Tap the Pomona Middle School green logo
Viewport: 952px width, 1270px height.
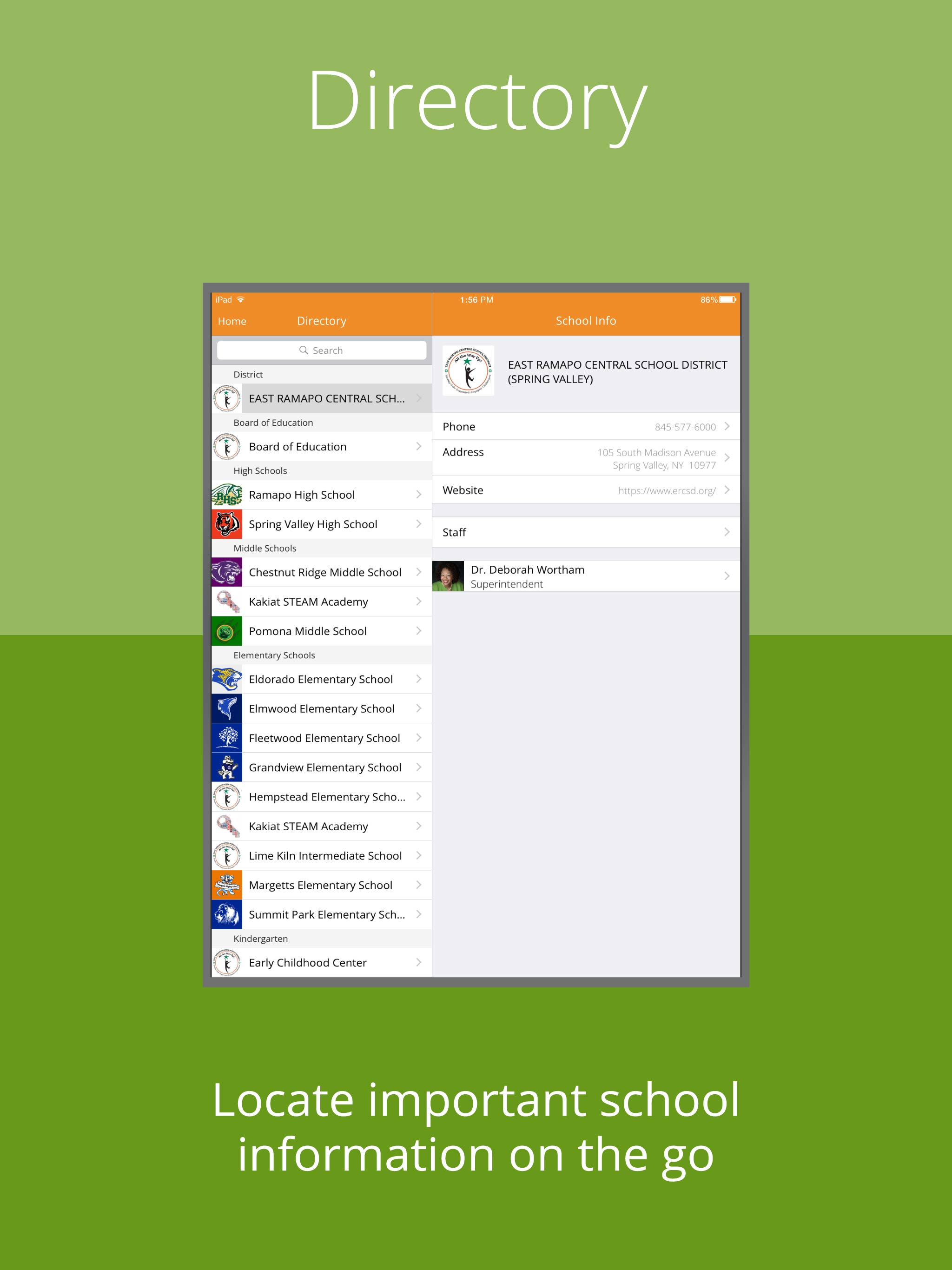[x=227, y=631]
